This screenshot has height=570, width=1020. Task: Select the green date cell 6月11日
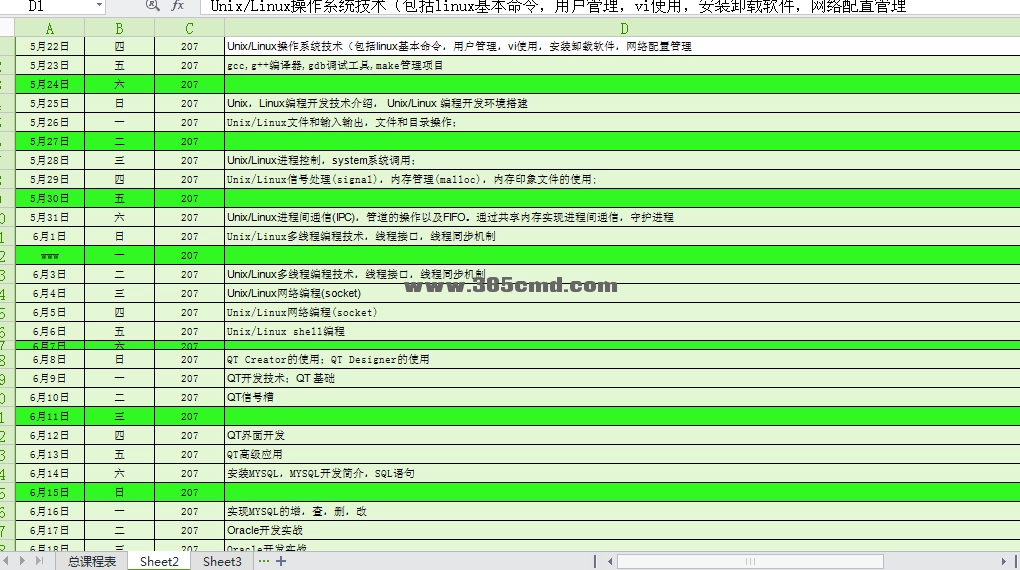click(x=50, y=416)
